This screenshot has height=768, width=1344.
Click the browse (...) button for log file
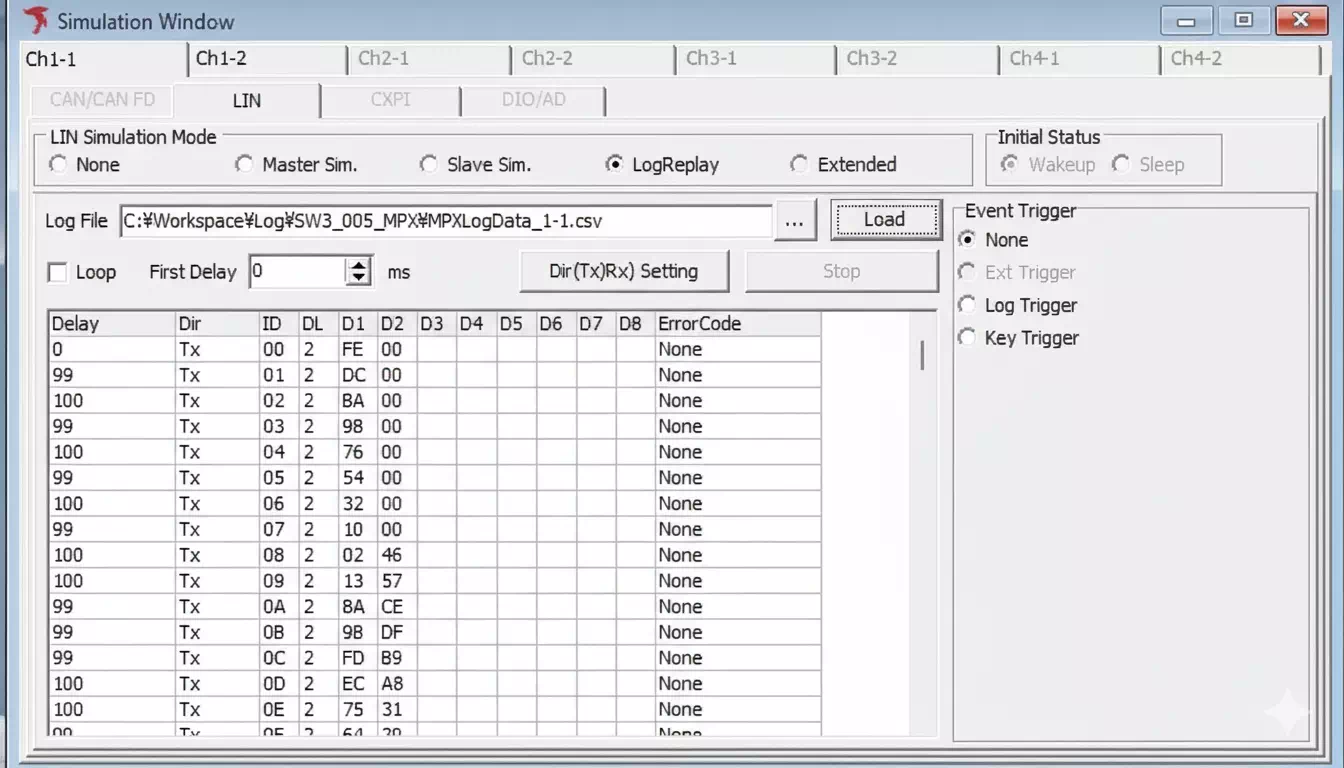coord(795,221)
